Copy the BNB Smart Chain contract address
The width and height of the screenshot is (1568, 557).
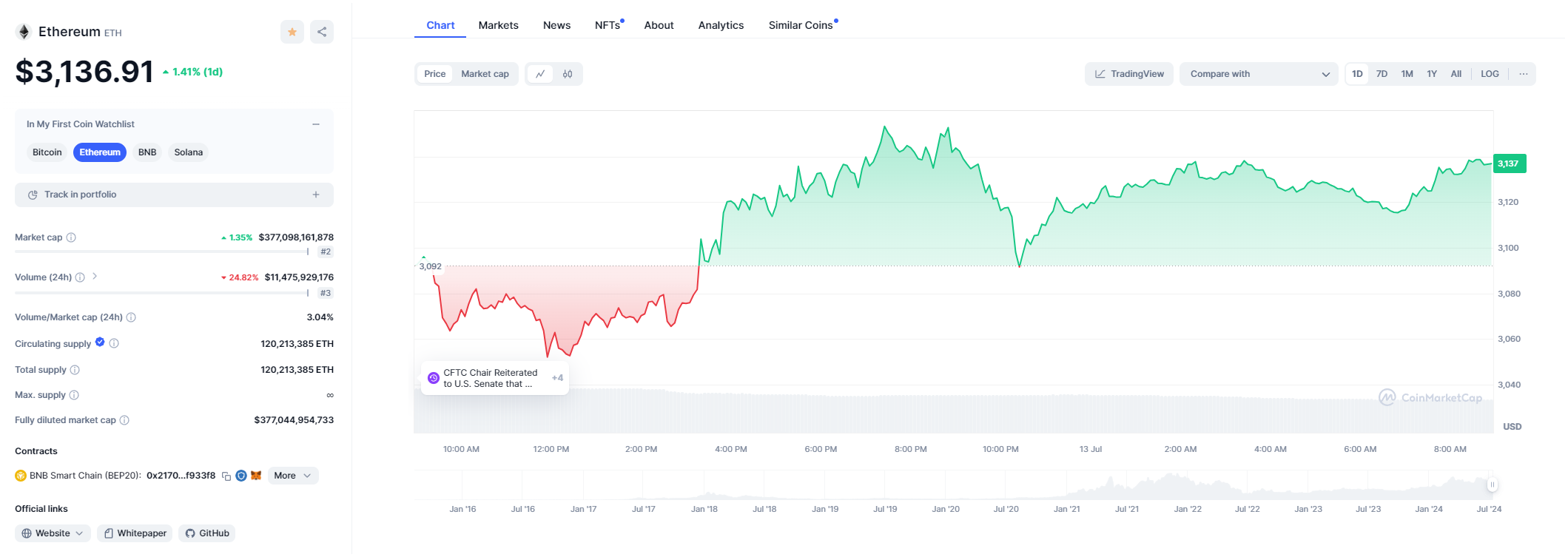click(x=226, y=476)
